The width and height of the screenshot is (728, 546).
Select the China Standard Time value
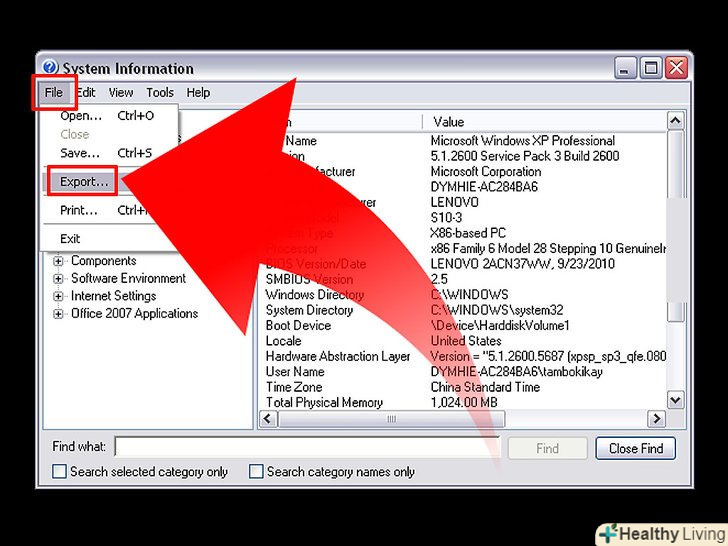[x=485, y=387]
